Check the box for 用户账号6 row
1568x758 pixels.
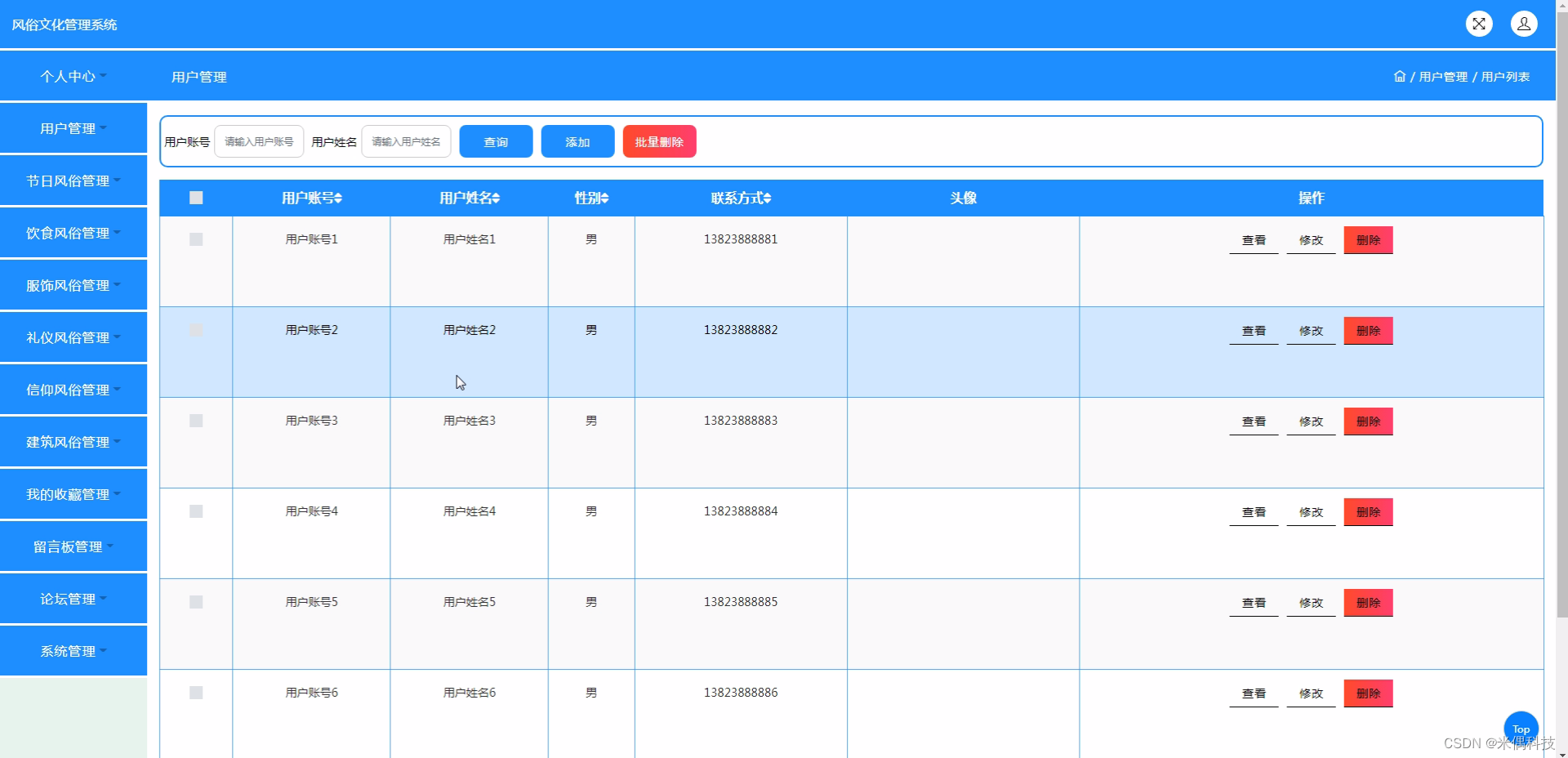coord(196,693)
